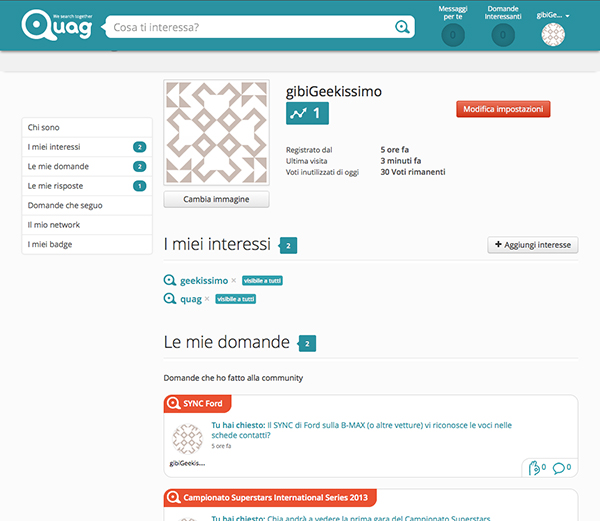Open Domande che seguo sidebar item
600x521 pixels.
point(87,205)
